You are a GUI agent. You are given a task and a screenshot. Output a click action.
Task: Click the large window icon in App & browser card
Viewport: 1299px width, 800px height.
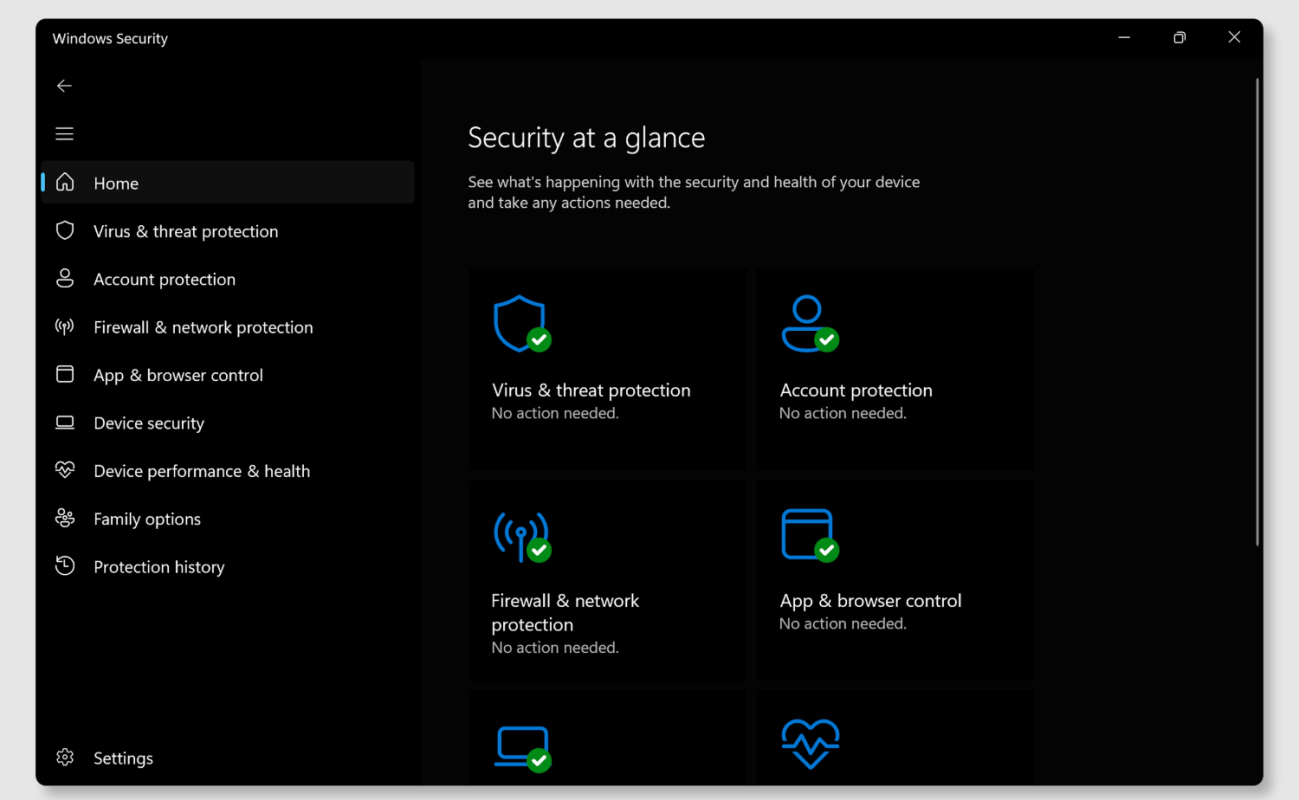tap(809, 535)
